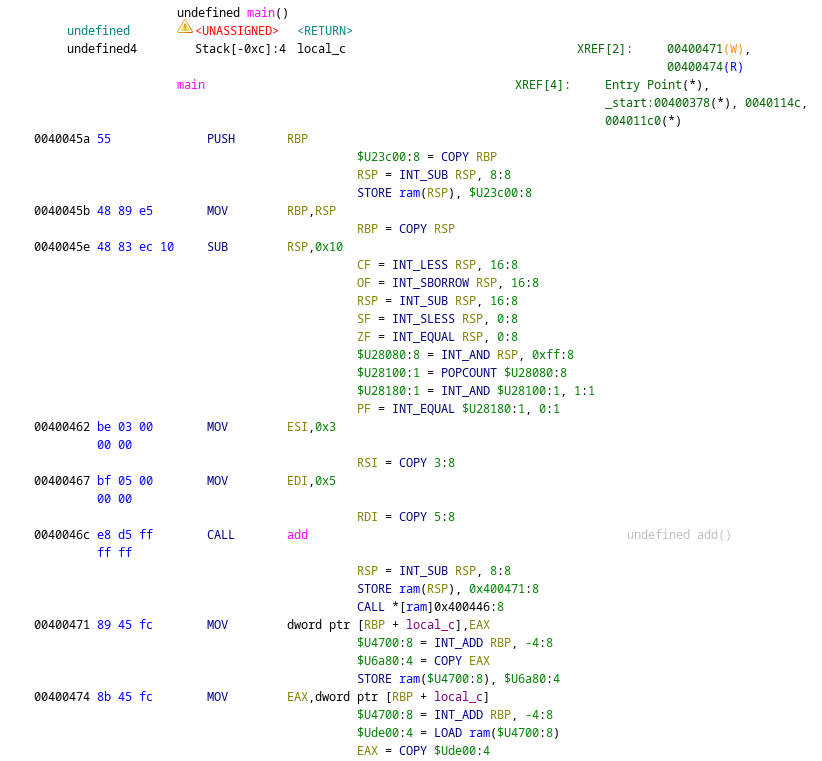Select address 00400471 in listing
Screen dimensions: 822x761
click(x=62, y=625)
